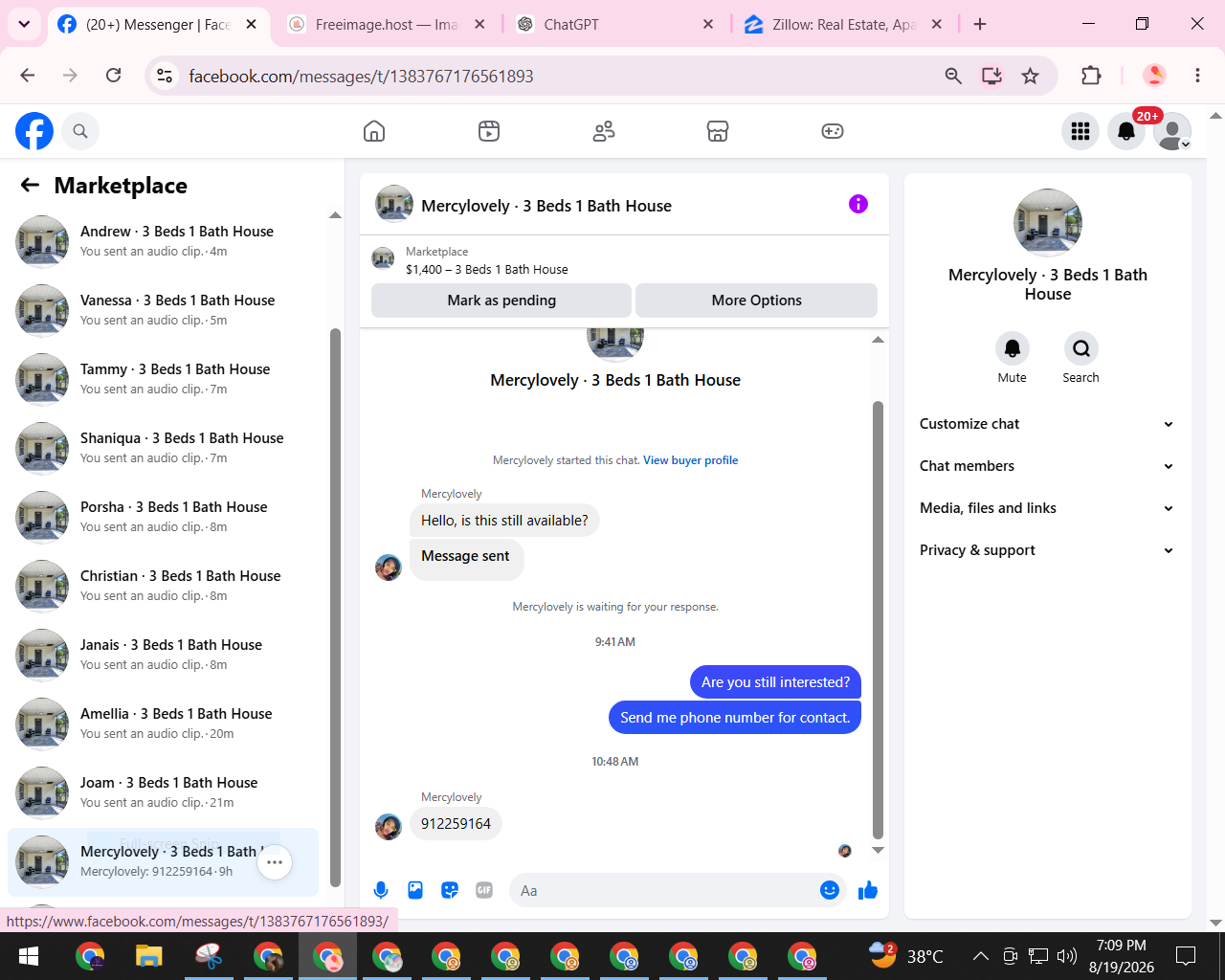The width and height of the screenshot is (1225, 980).
Task: Open File Explorer from the taskbar
Action: pyautogui.click(x=148, y=956)
